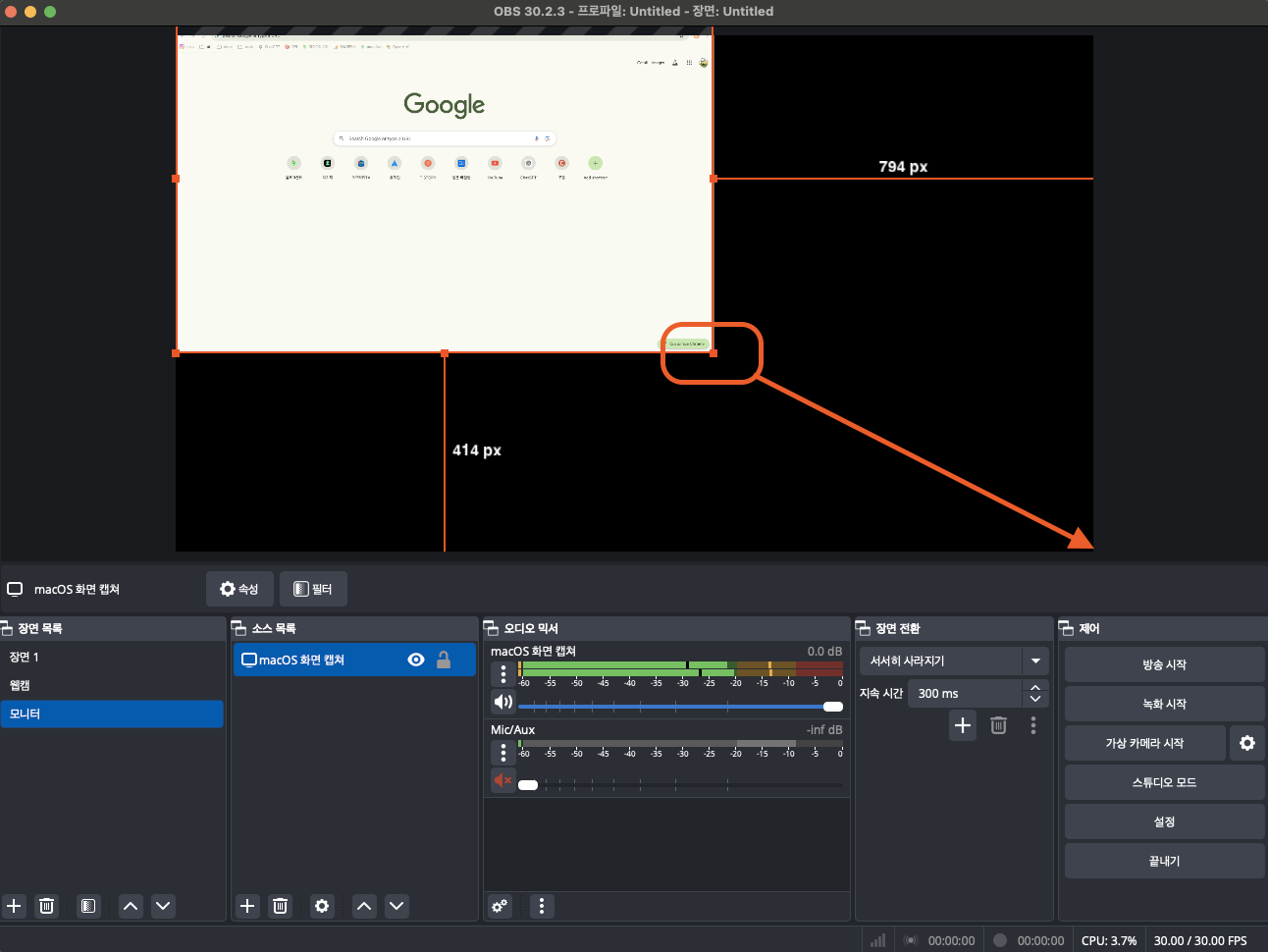1268x952 pixels.
Task: Add a transition with plus button
Action: click(963, 725)
